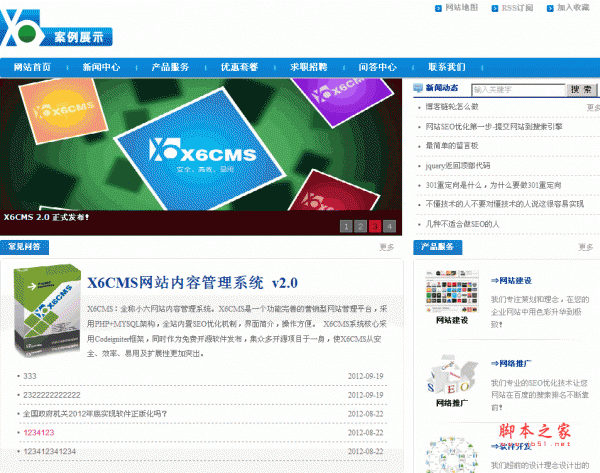Click the keyword search input field
The height and width of the screenshot is (473, 600).
[x=518, y=90]
